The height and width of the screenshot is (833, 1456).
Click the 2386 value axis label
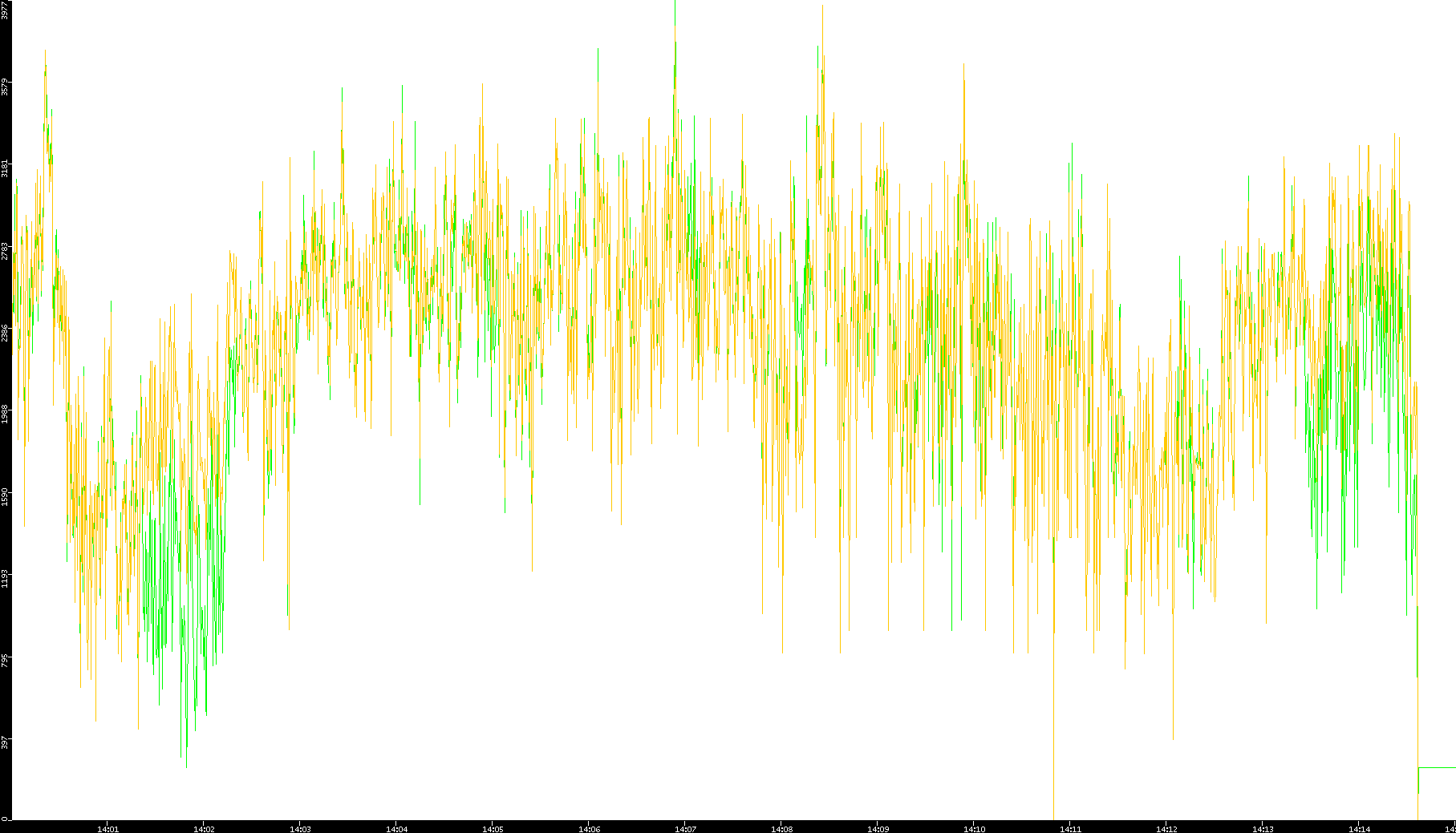point(5,332)
